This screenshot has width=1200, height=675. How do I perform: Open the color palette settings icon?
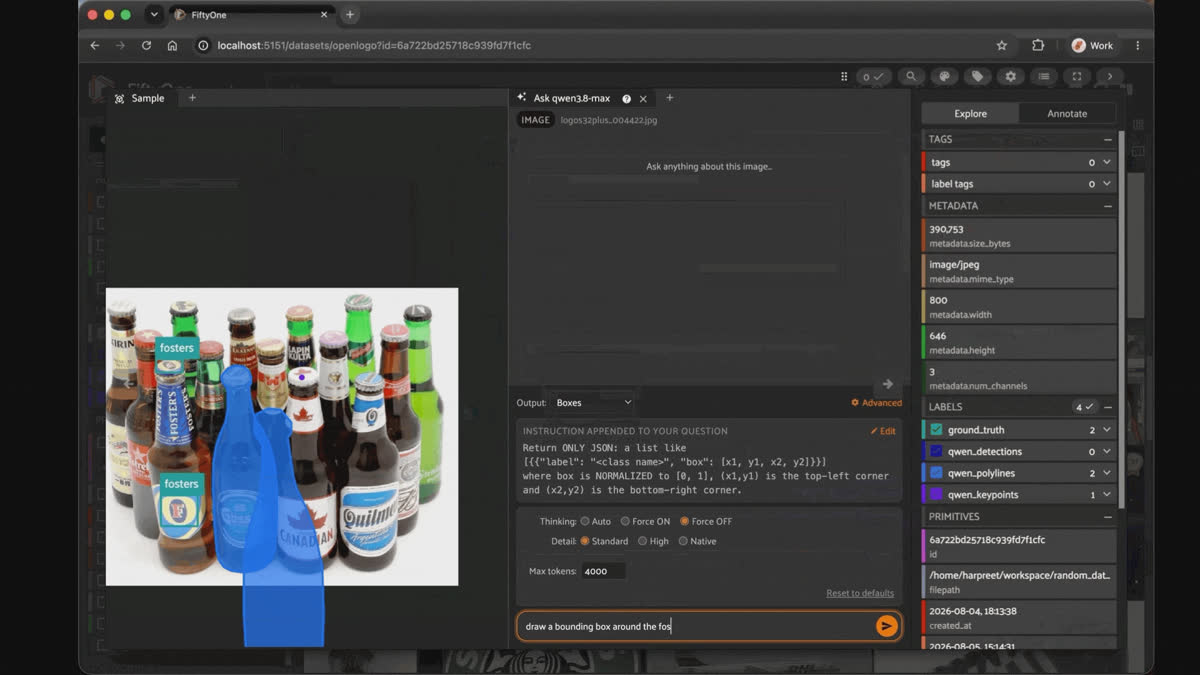click(943, 76)
